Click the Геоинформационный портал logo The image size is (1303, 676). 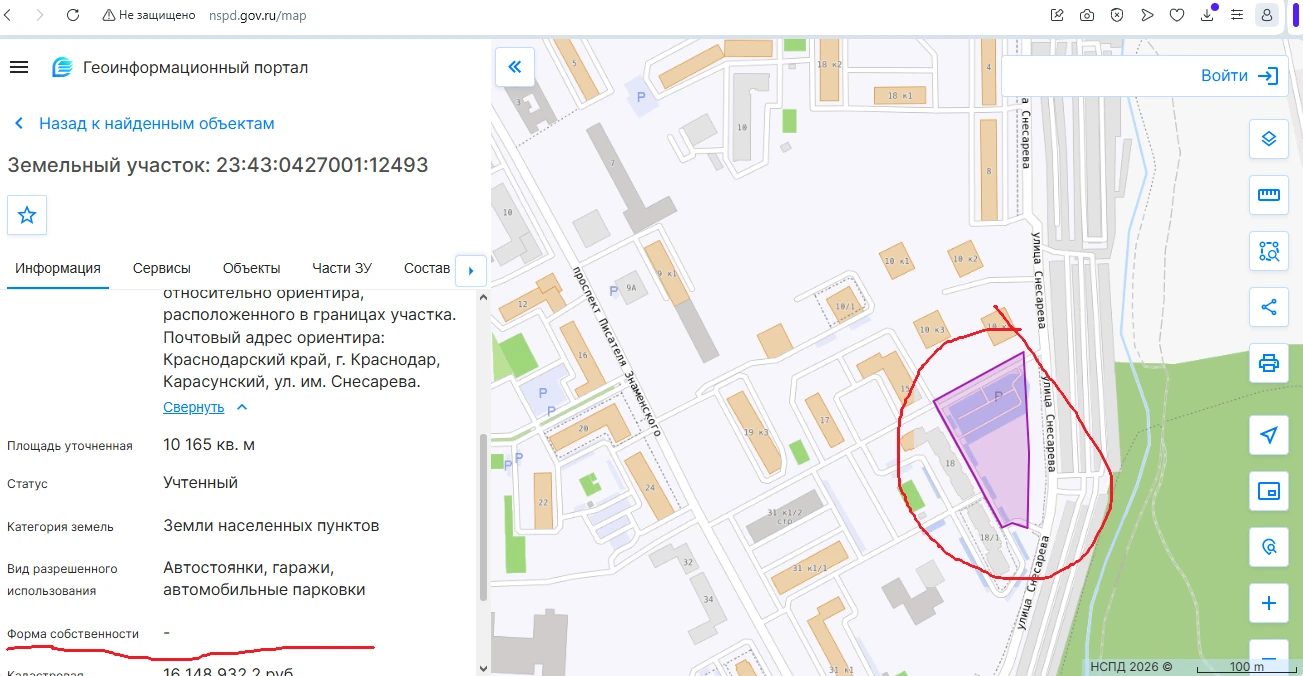[x=180, y=67]
